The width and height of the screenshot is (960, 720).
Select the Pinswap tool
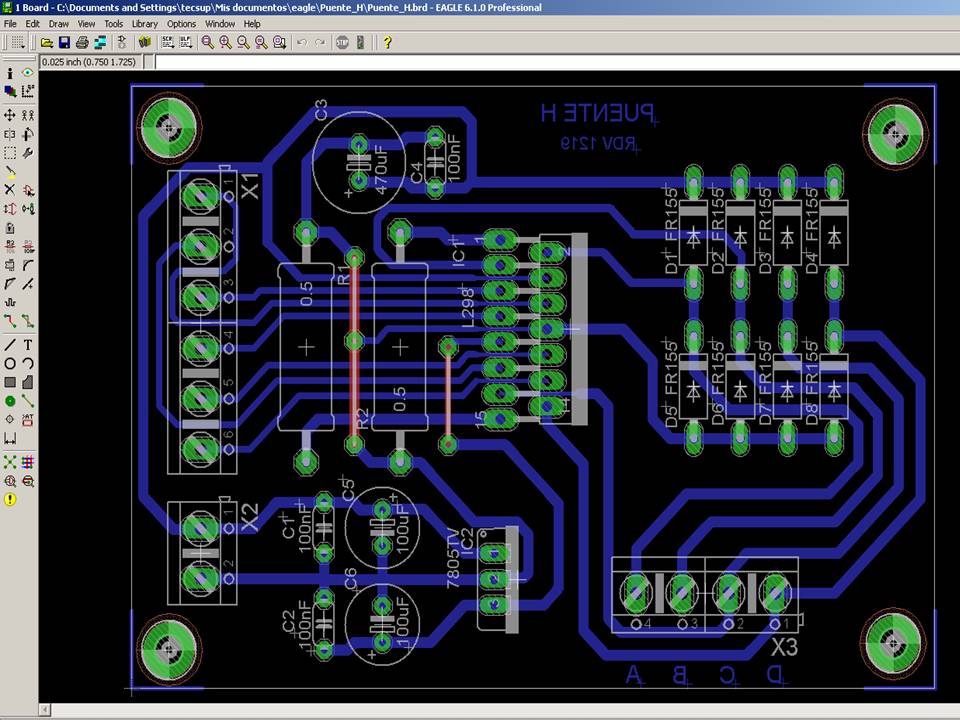tap(10, 209)
